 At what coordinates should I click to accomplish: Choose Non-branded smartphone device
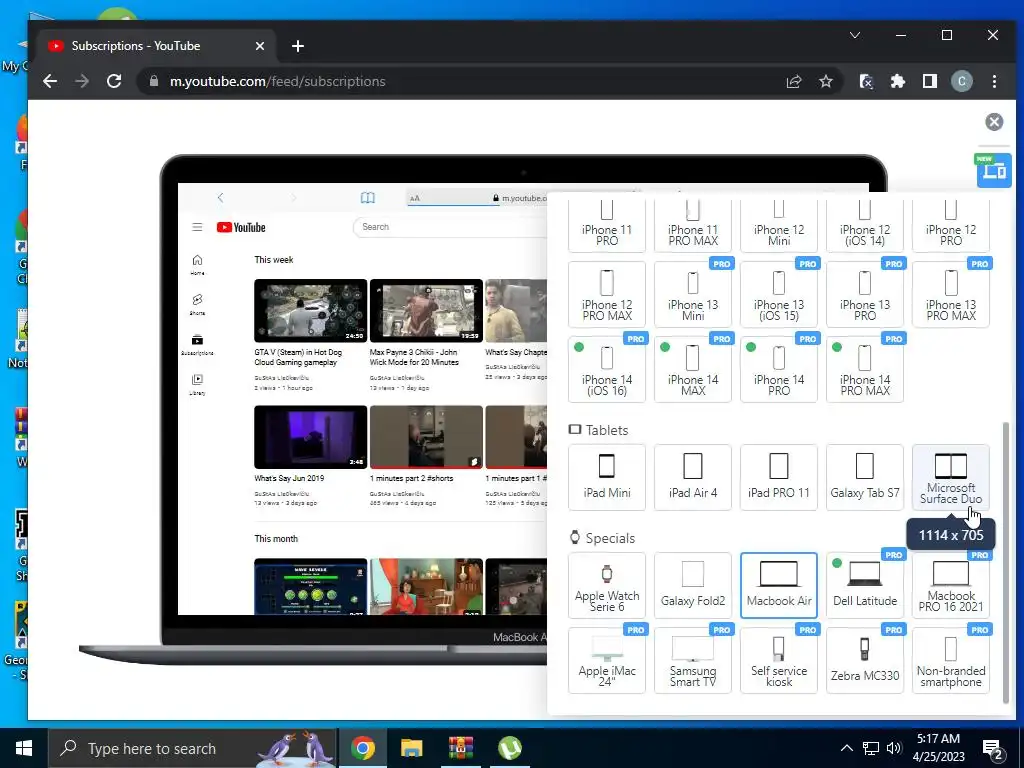tap(951, 660)
